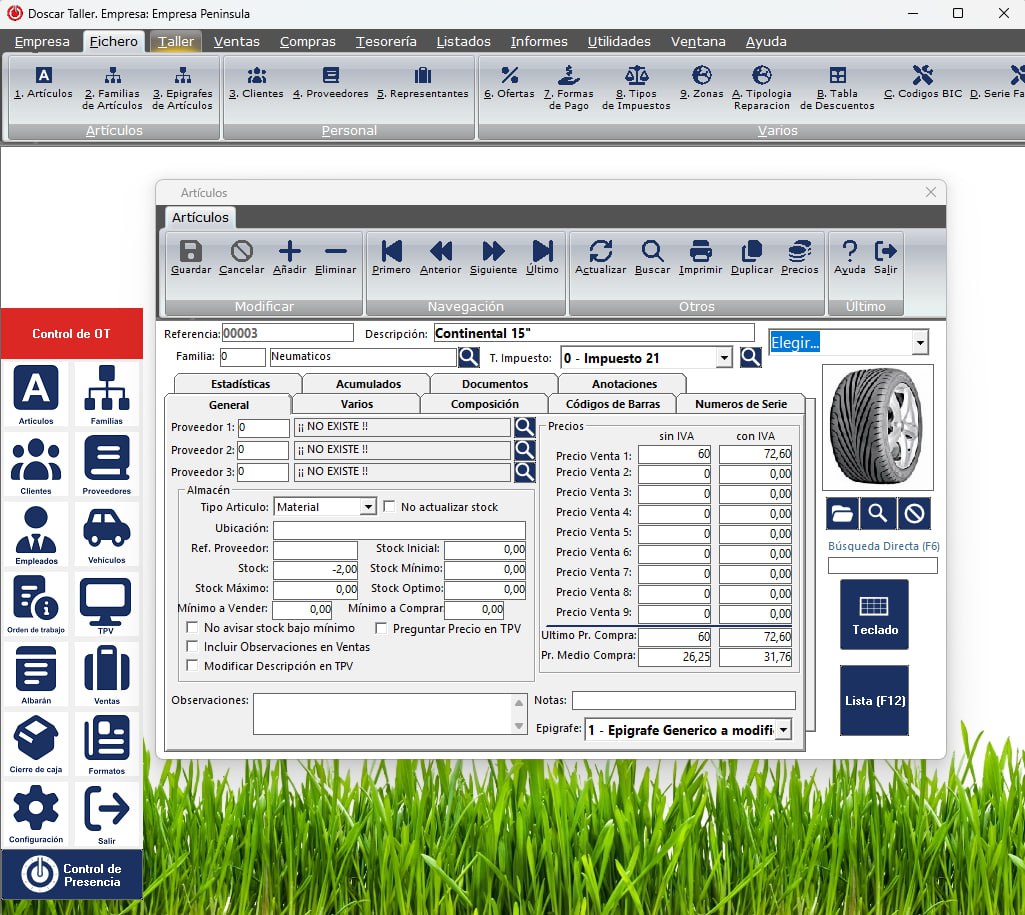Image resolution: width=1025 pixels, height=915 pixels.
Task: Open Vehículos in the left sidebar
Action: [106, 536]
